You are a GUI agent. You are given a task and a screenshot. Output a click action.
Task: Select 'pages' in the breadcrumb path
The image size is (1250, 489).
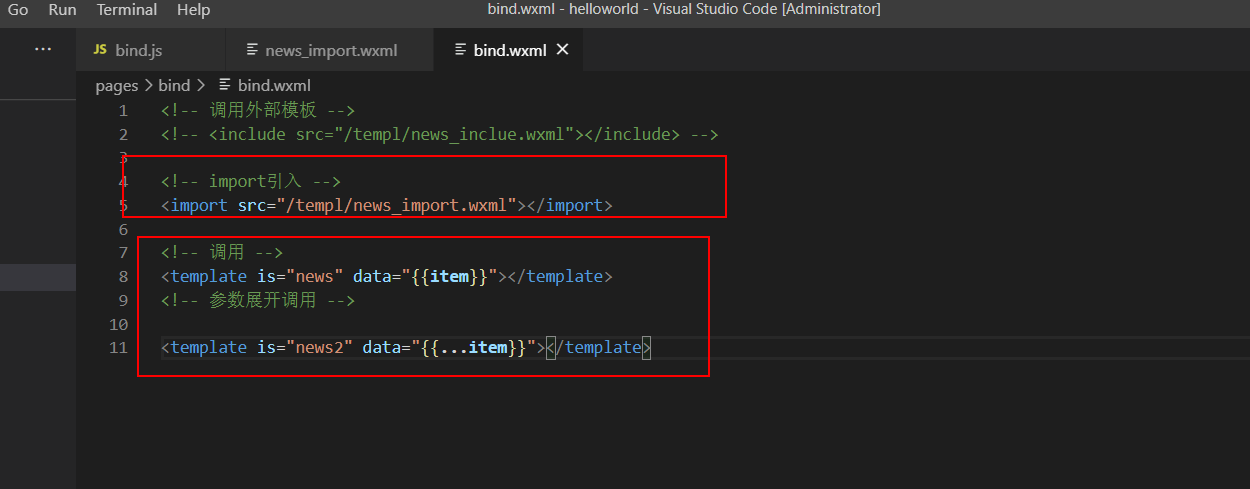pos(117,86)
